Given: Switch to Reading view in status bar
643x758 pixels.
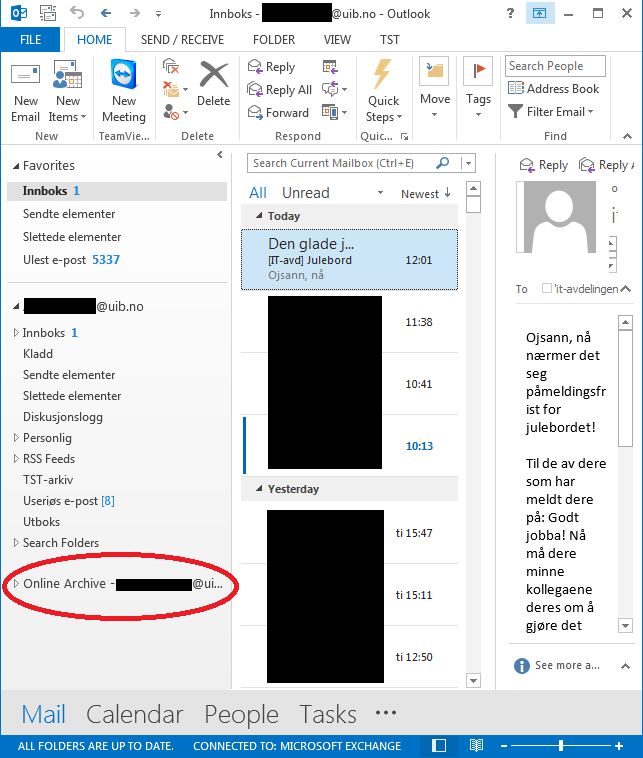Looking at the screenshot, I should click(x=477, y=746).
